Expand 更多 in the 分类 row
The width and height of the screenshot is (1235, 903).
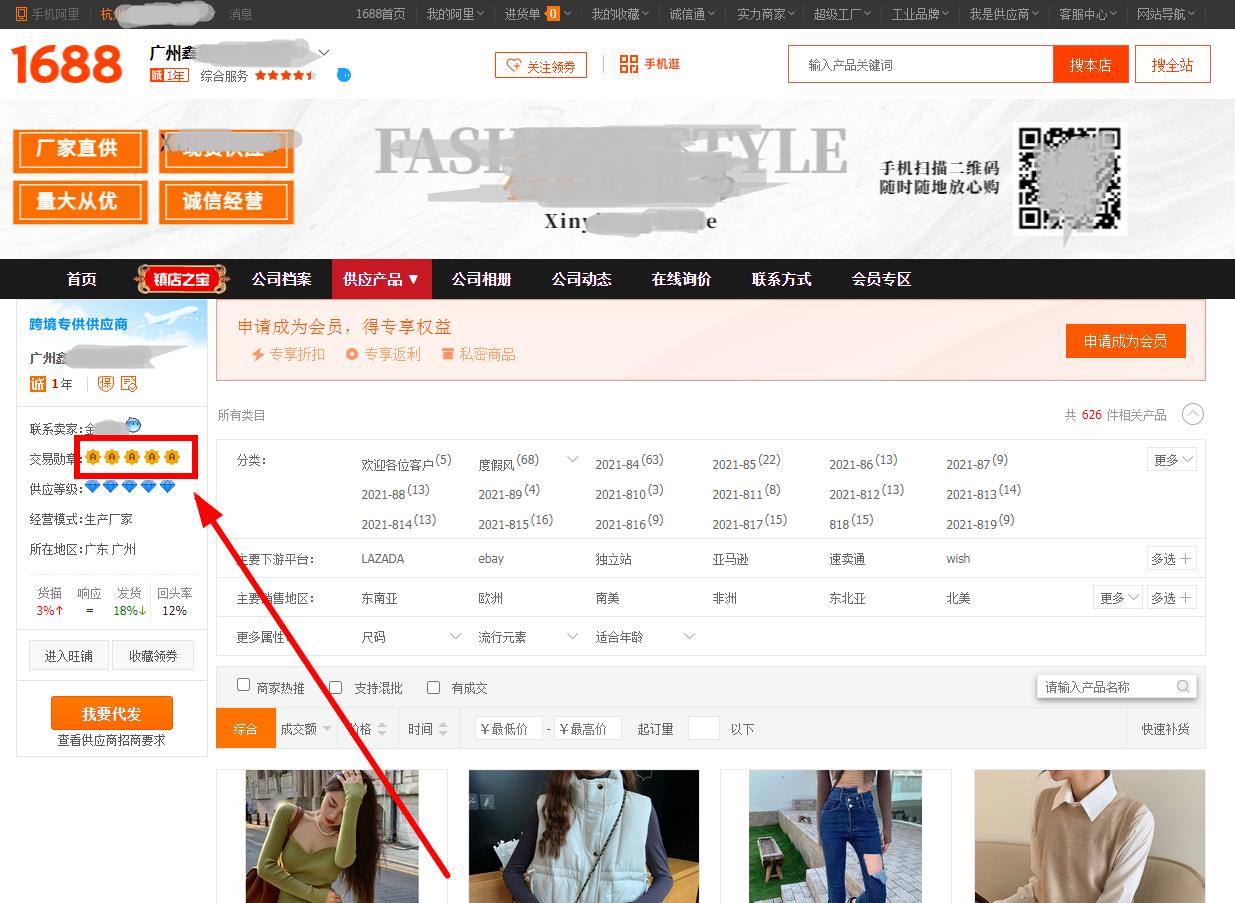[x=1171, y=460]
